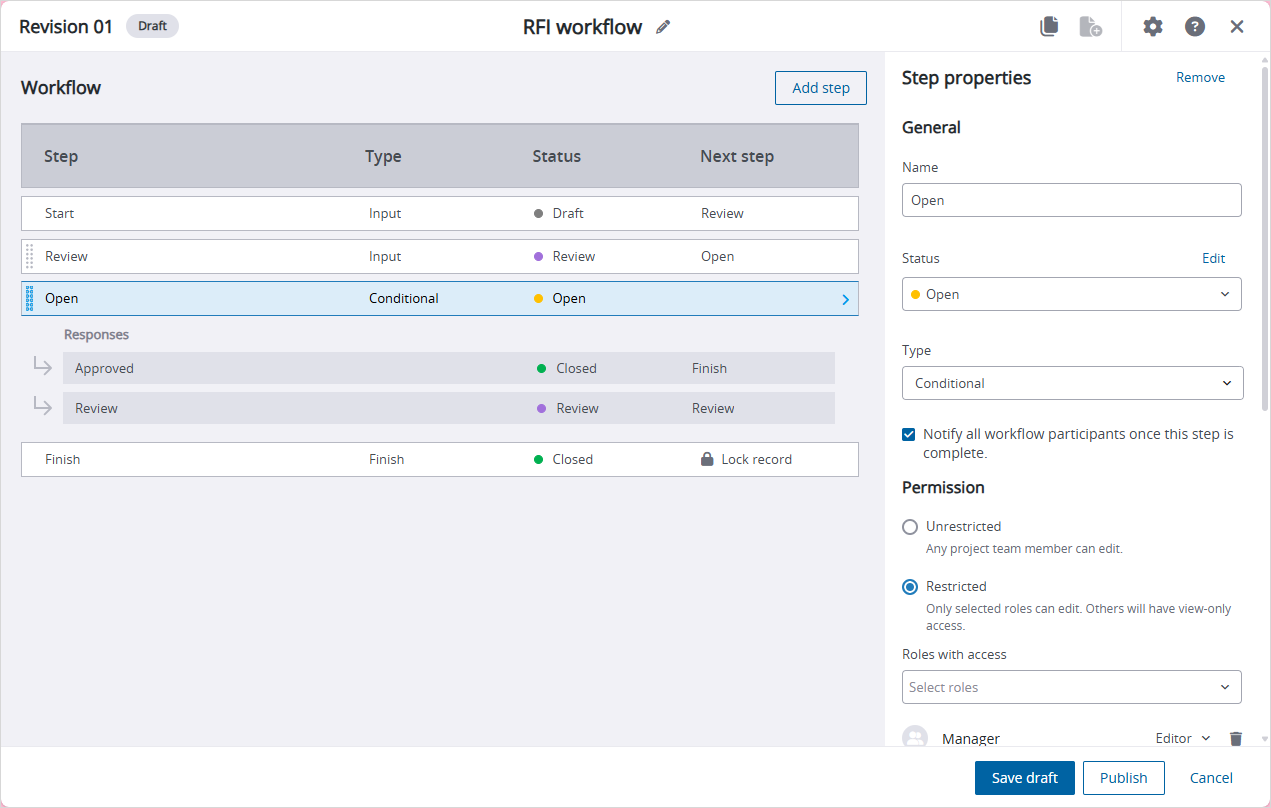Click the yellow Open status dot

541,298
